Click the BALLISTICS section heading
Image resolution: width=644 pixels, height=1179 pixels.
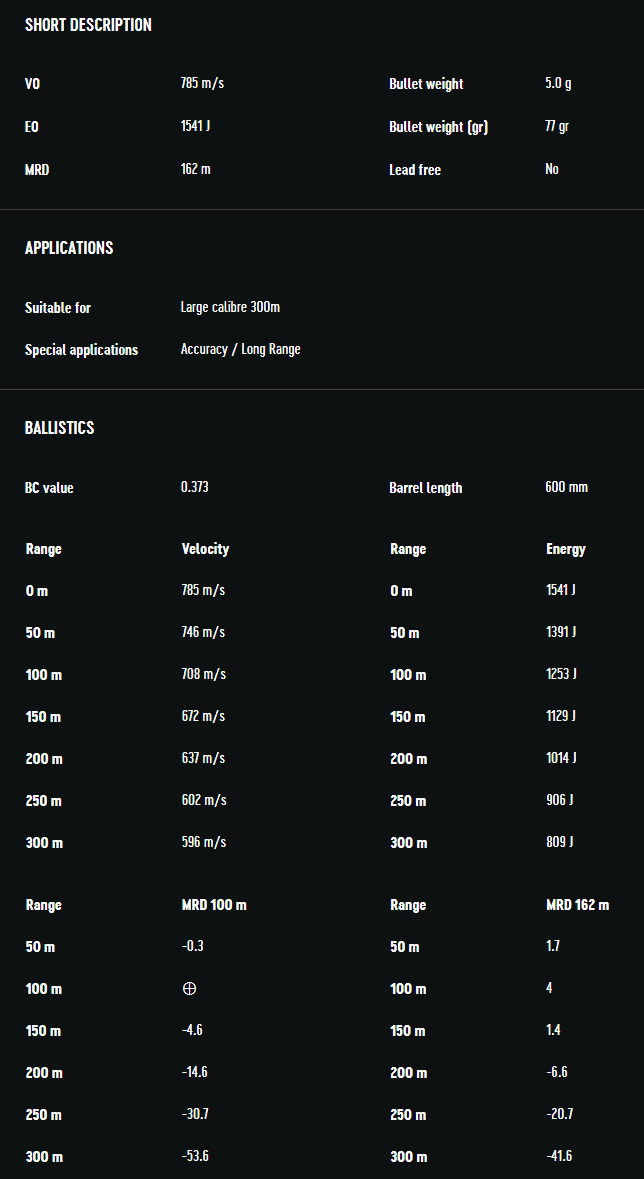[59, 428]
